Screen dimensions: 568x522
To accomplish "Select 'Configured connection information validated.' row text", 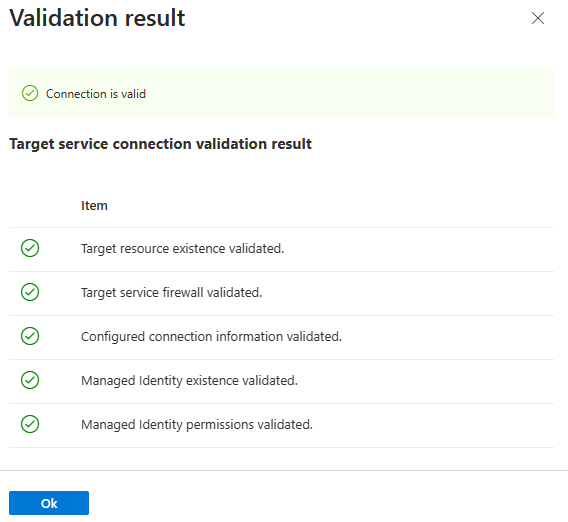I will pos(211,337).
